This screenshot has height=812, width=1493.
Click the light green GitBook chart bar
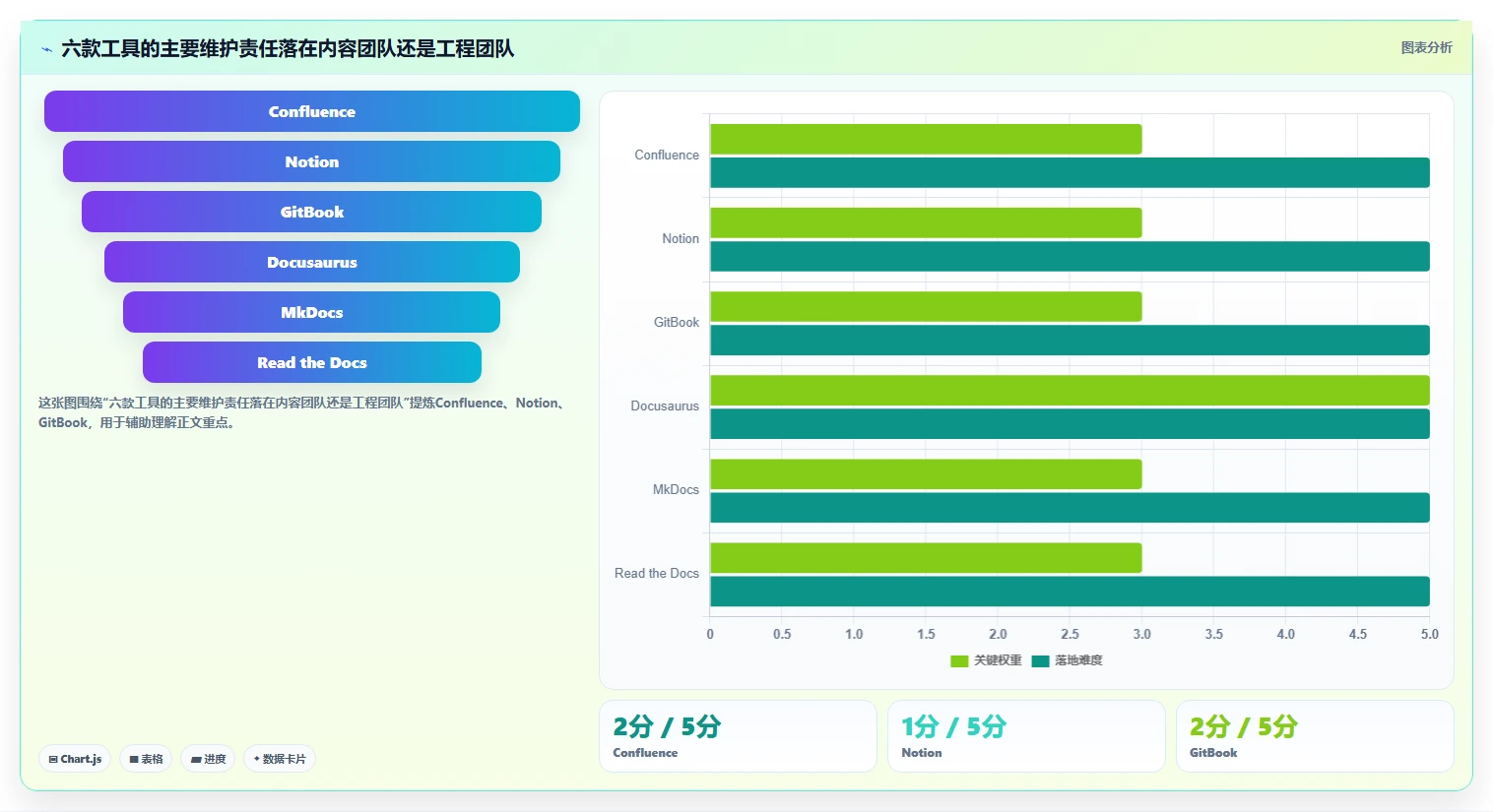(926, 306)
